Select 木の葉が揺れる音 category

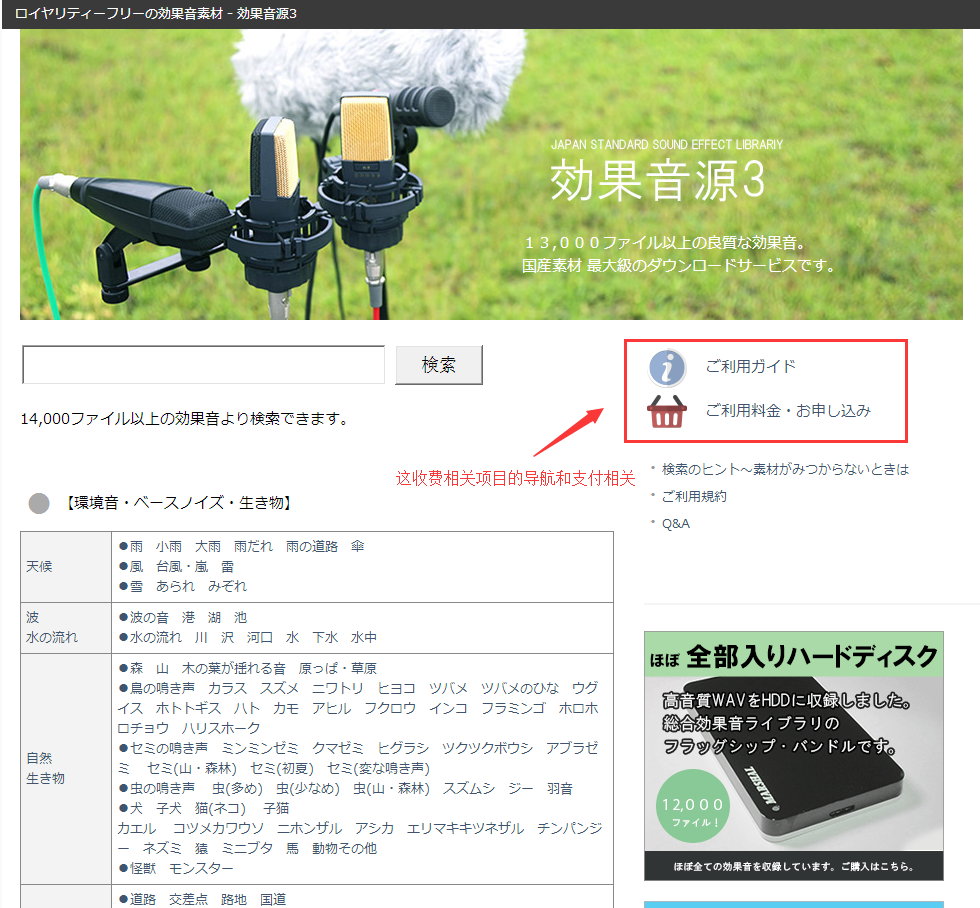[234, 669]
